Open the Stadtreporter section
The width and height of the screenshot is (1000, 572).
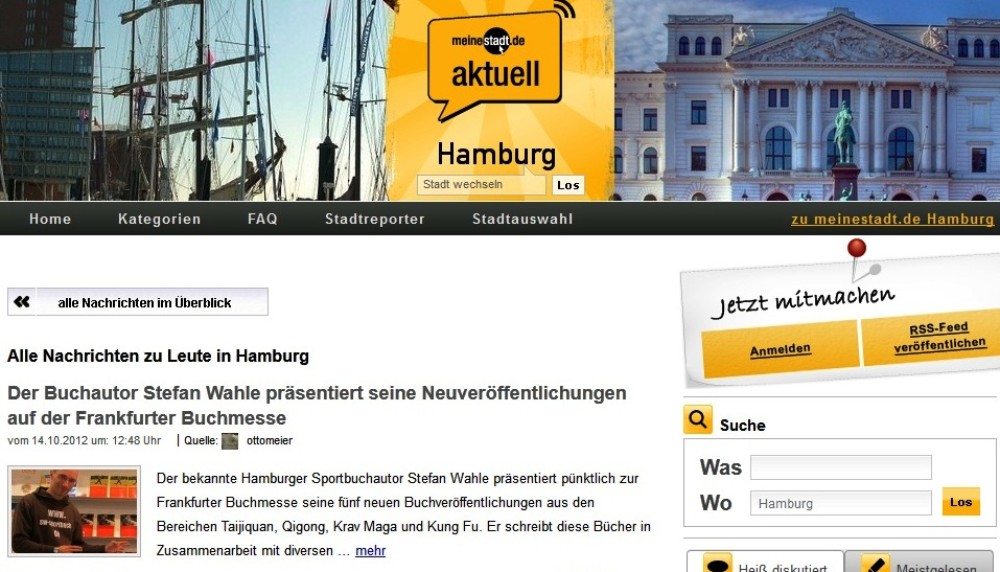(375, 219)
